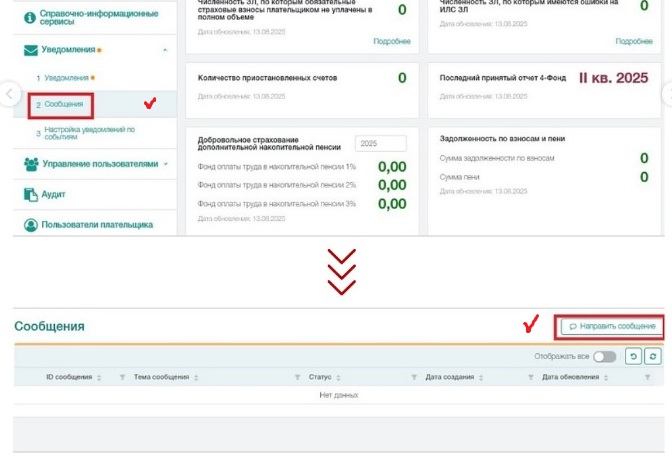
Task: Click the first Подробнее link at top
Action: pyautogui.click(x=391, y=41)
